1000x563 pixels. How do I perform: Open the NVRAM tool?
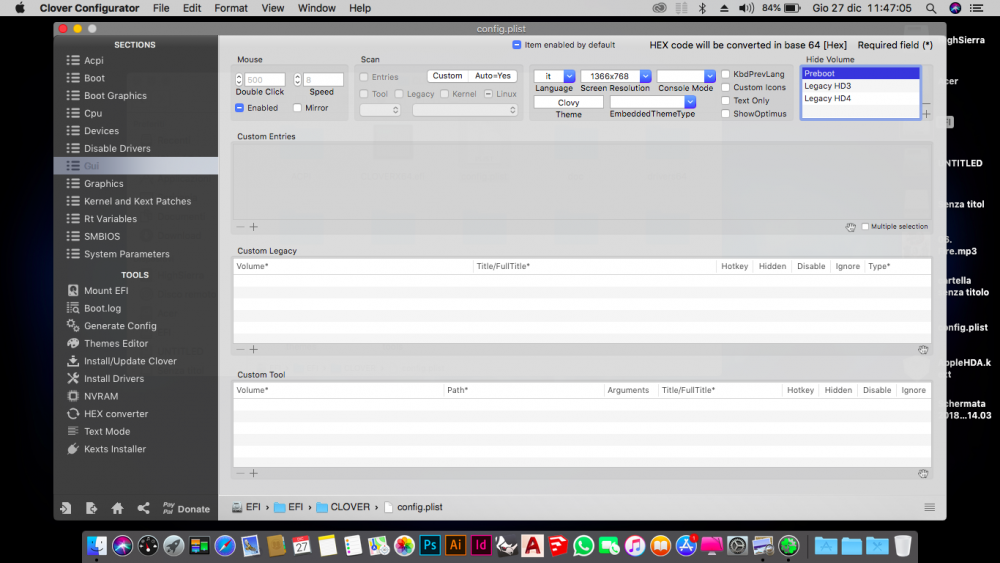point(101,396)
